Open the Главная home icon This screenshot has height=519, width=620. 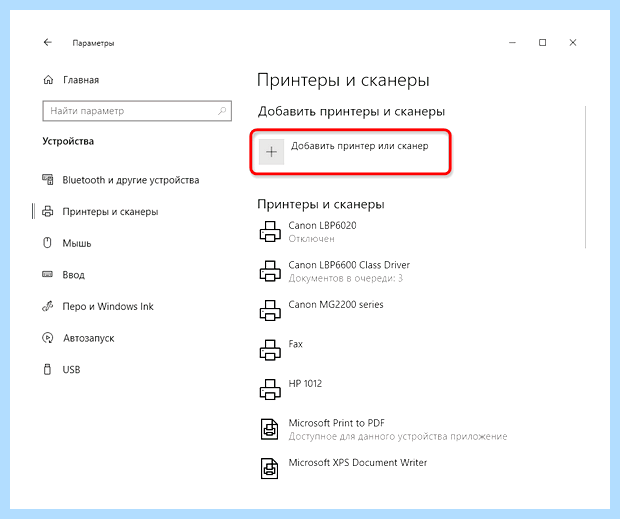tap(48, 80)
